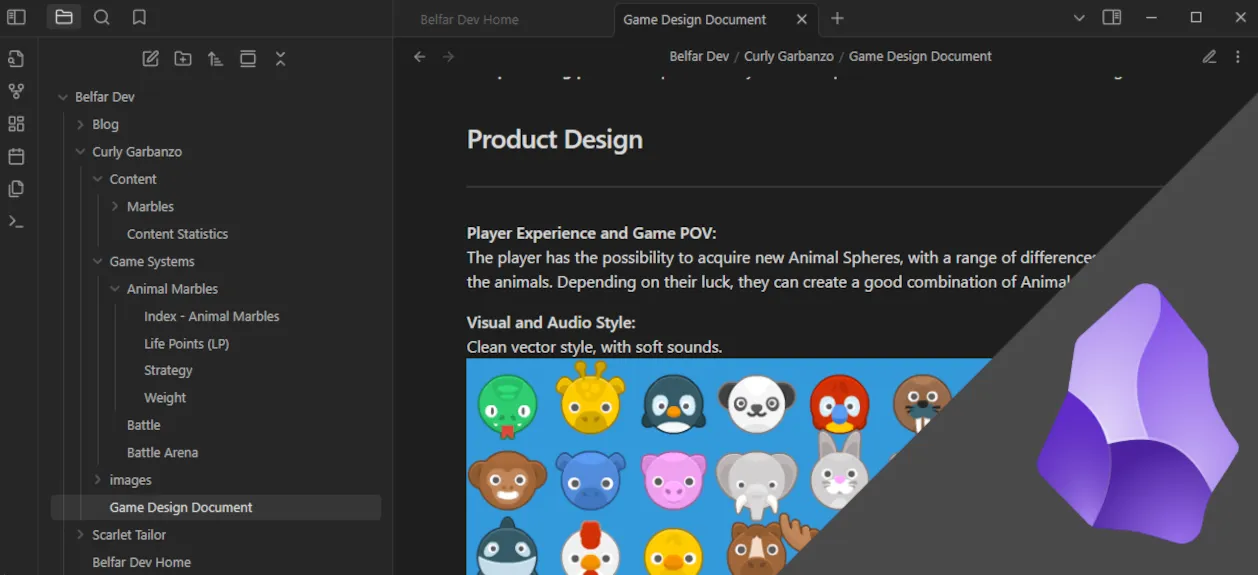Viewport: 1258px width, 575px height.
Task: Toggle the right sidebar panel
Action: [x=1111, y=18]
